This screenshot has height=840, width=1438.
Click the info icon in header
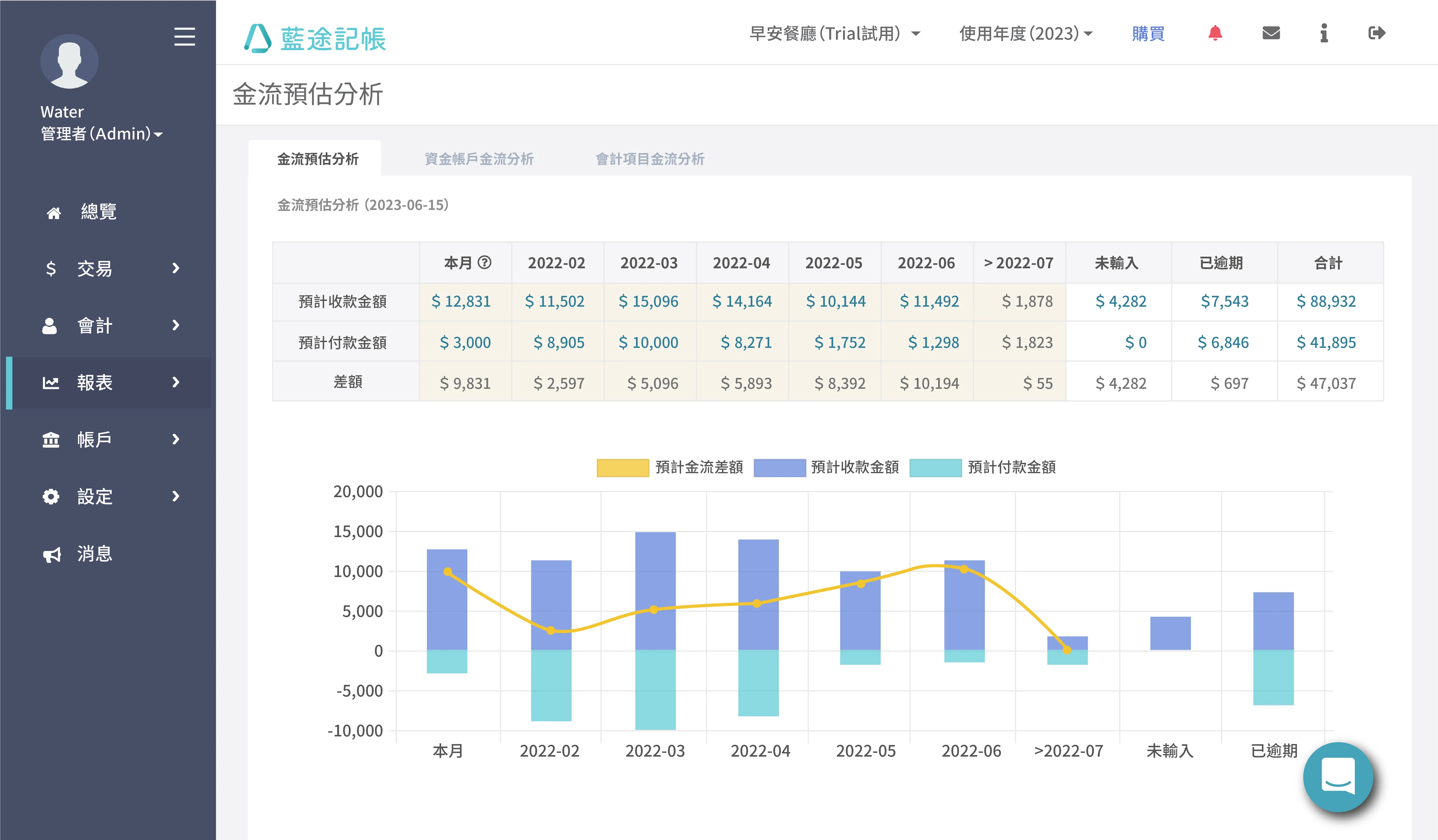click(x=1324, y=33)
